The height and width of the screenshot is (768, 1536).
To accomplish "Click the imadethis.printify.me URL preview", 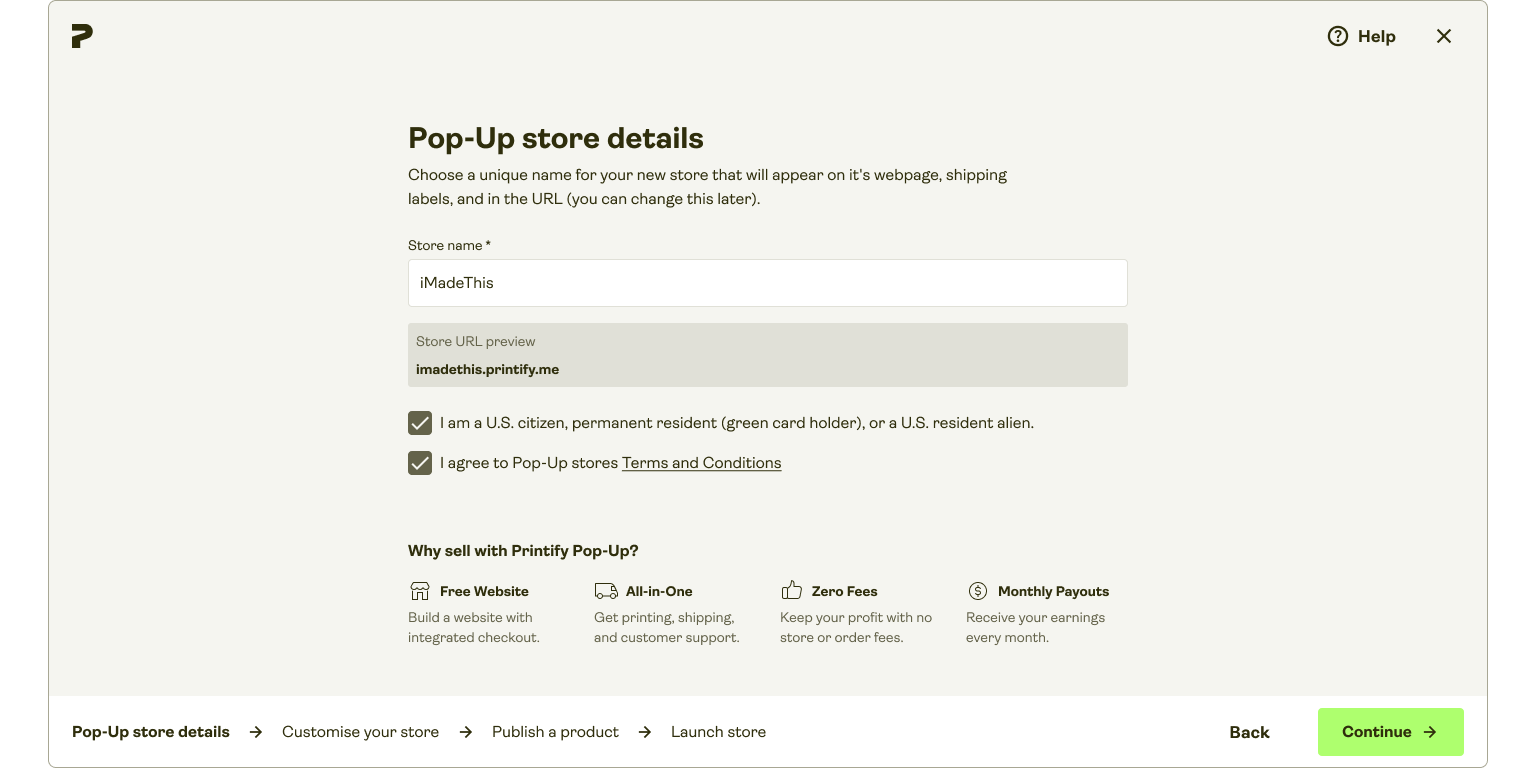I will point(487,369).
